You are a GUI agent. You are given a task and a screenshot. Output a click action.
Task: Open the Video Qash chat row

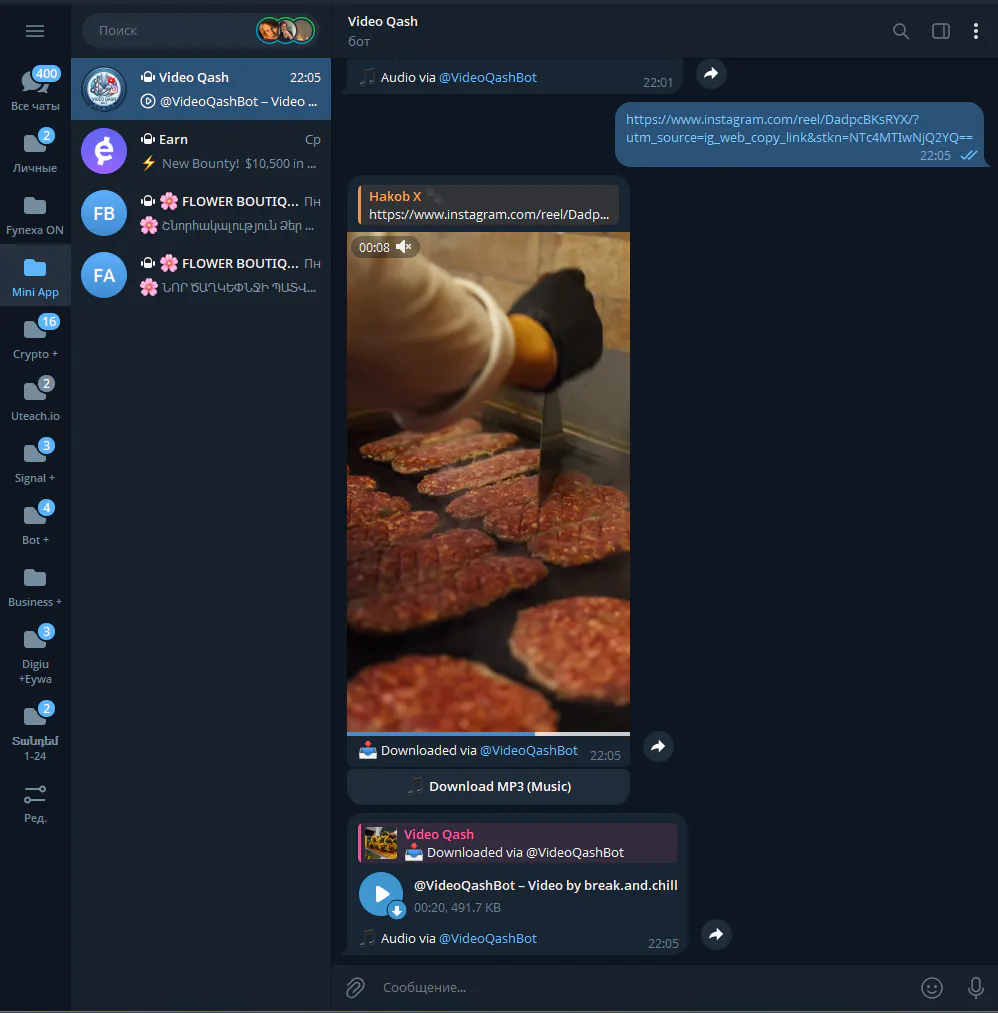(201, 89)
